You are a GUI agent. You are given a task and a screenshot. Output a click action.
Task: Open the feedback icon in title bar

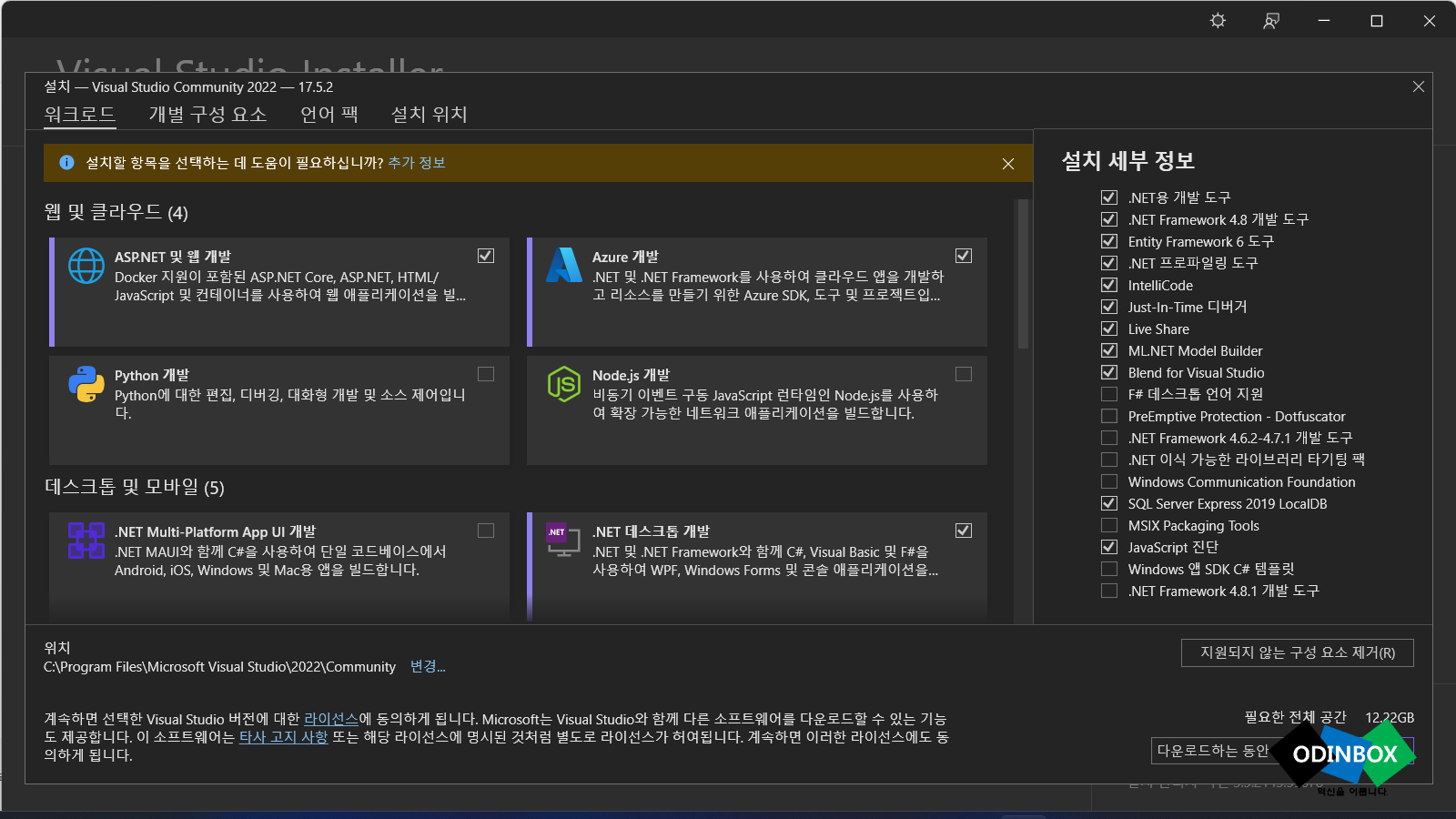(x=1271, y=21)
